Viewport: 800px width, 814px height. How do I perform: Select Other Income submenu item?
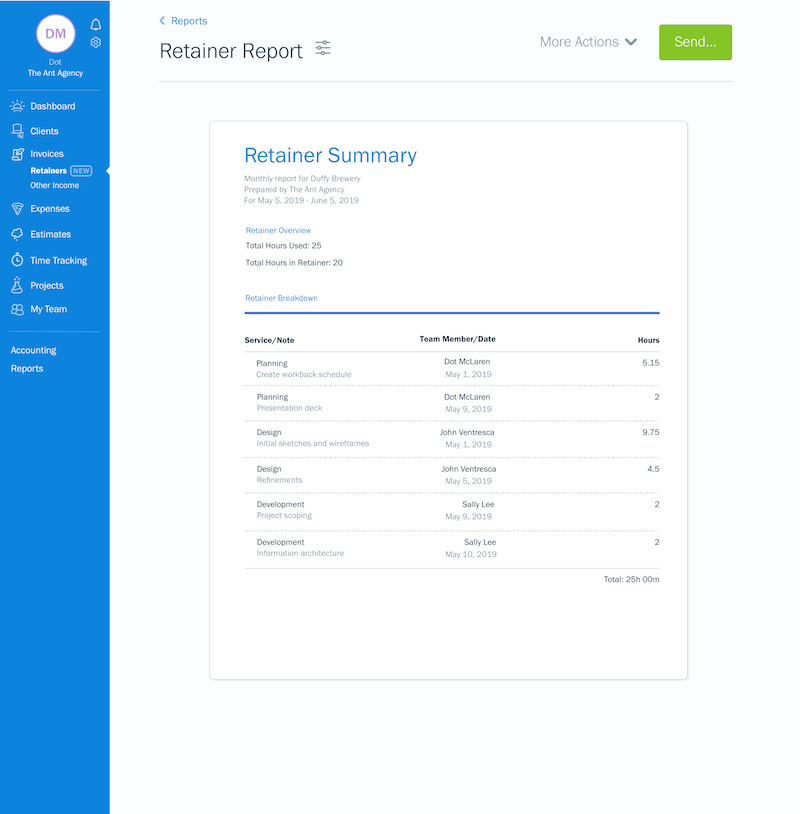[x=55, y=185]
